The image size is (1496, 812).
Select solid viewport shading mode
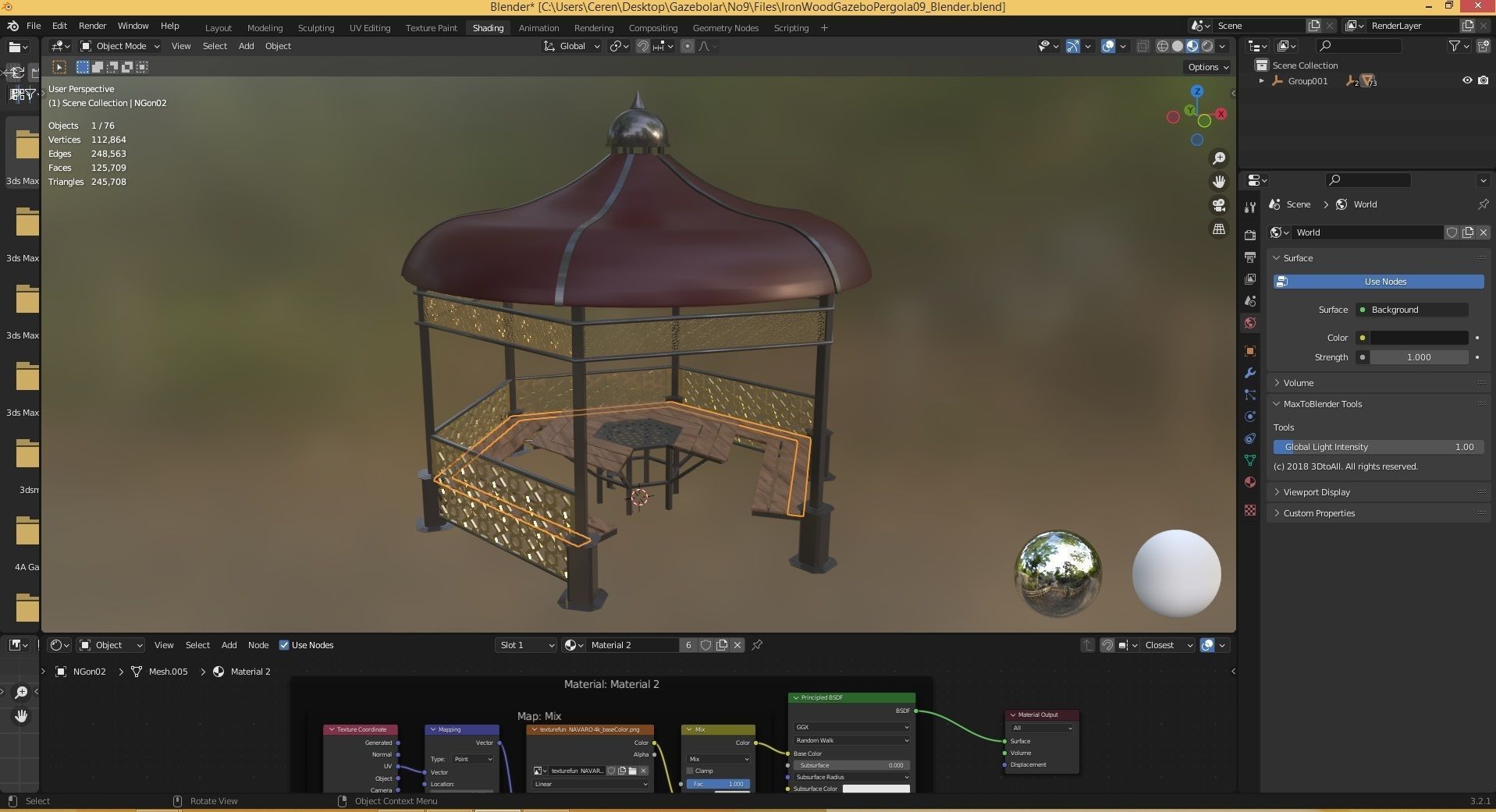(1178, 46)
